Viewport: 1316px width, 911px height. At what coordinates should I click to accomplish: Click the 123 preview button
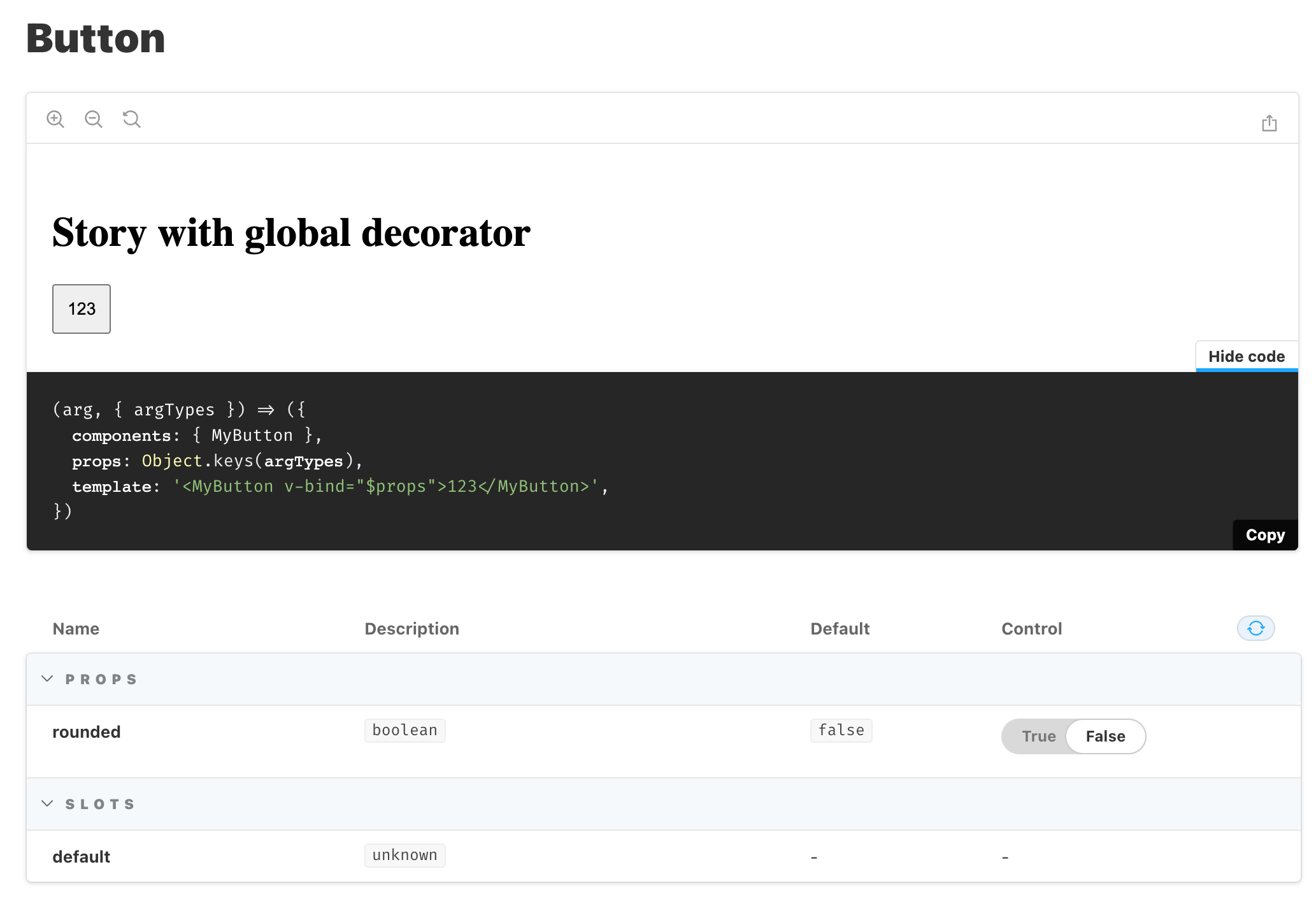click(81, 308)
